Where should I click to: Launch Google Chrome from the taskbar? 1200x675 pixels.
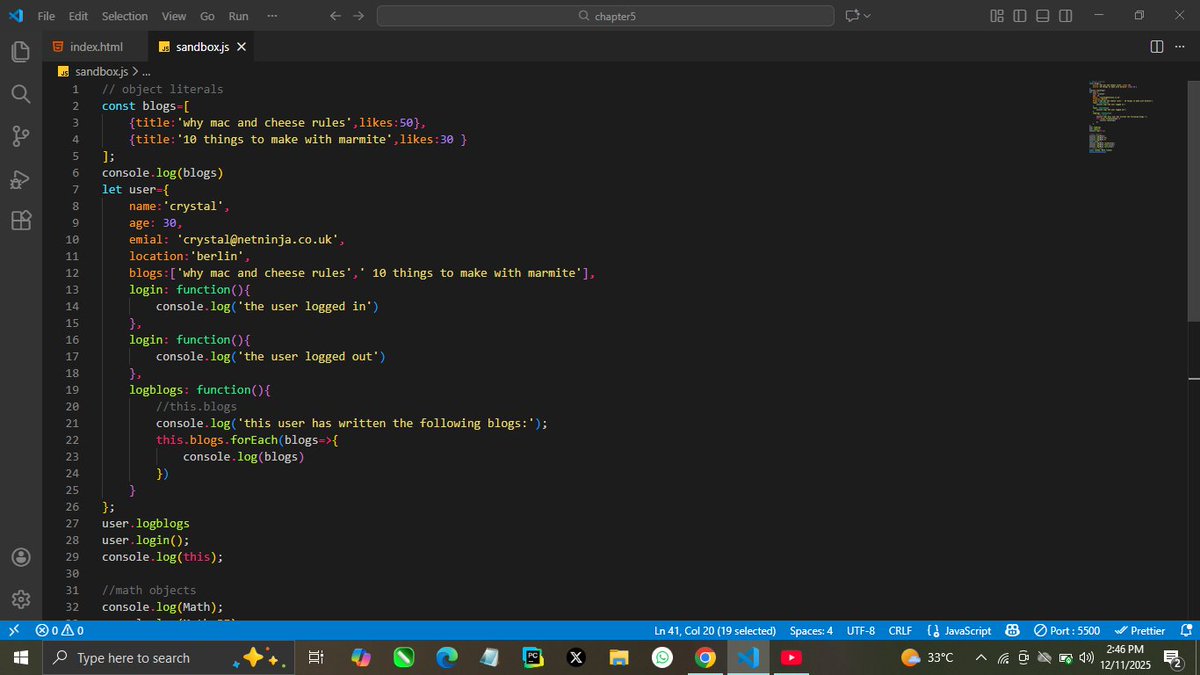tap(705, 657)
